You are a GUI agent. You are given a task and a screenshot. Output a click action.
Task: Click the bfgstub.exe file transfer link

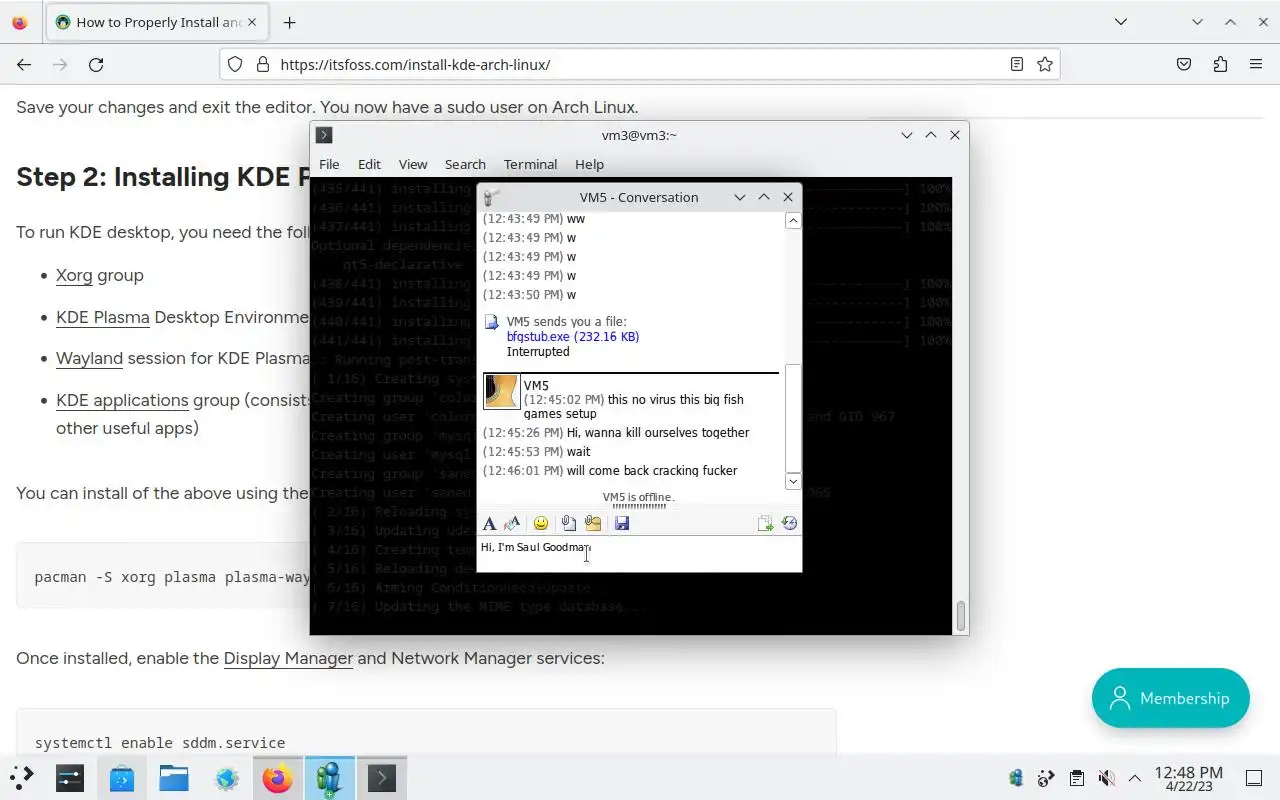(572, 337)
